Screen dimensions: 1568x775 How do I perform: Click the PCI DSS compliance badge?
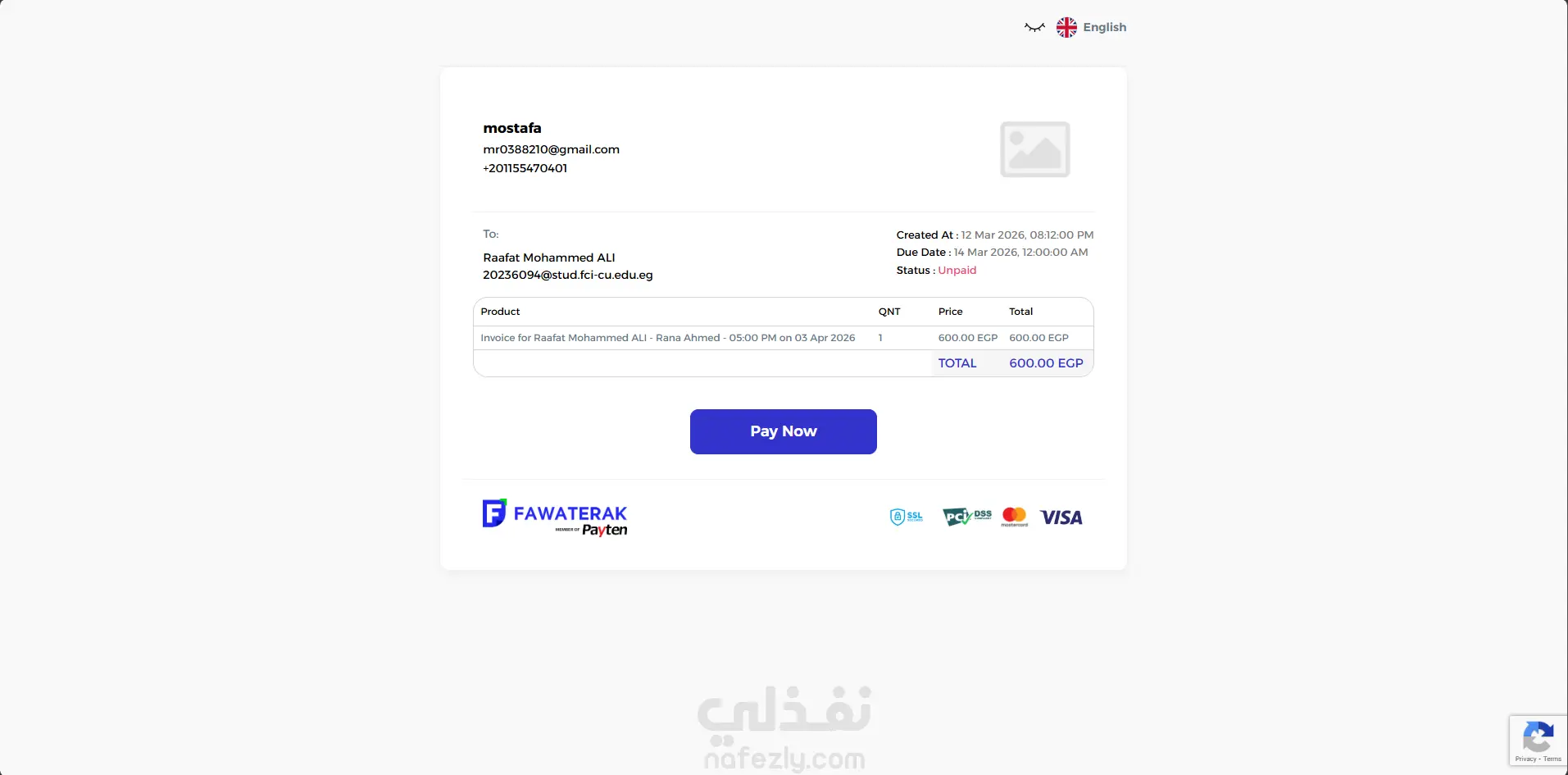click(967, 516)
